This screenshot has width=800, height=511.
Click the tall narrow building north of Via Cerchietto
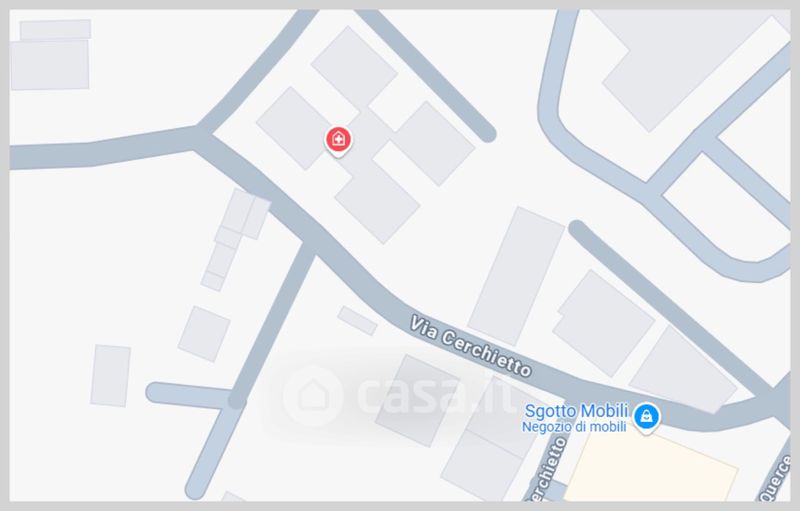(x=516, y=276)
